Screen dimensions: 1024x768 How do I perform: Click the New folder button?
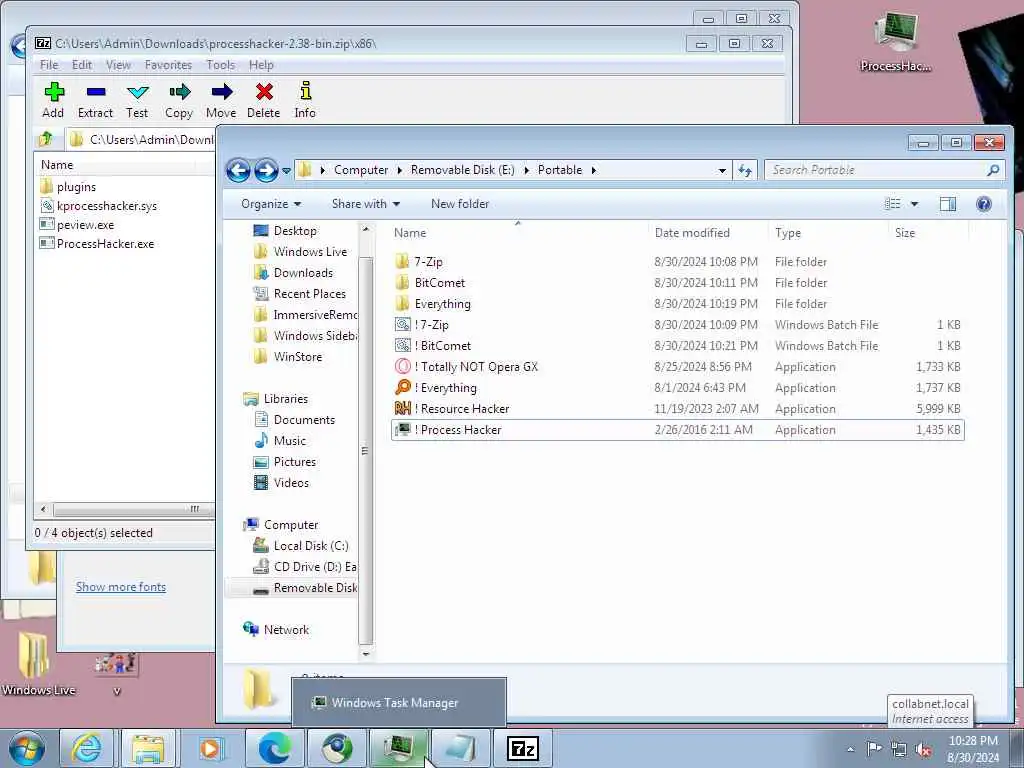click(460, 204)
